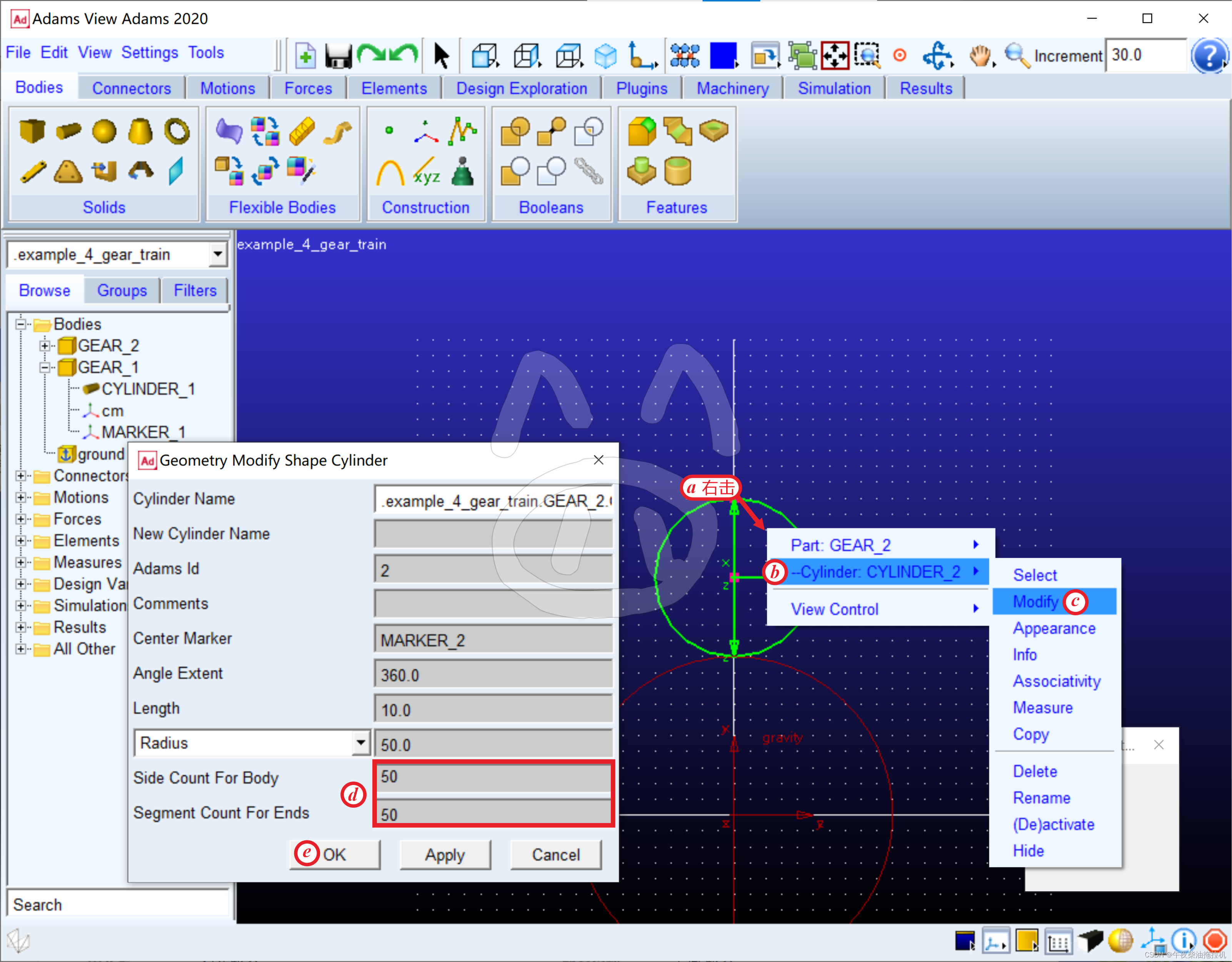Select CYLINDER_1 in the model tree
This screenshot has width=1232, height=962.
coord(148,389)
